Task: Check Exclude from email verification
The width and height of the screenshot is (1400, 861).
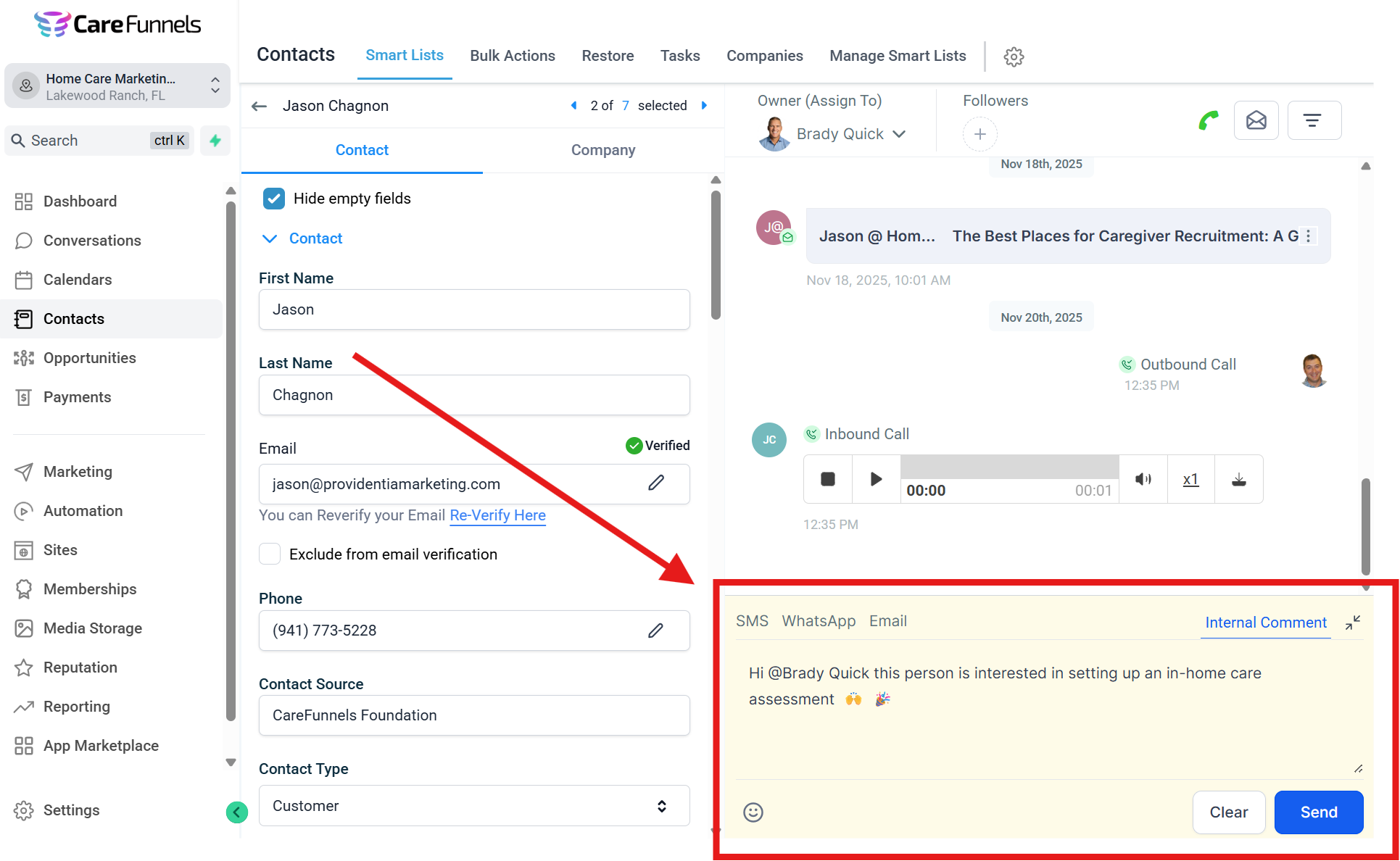Action: point(270,554)
